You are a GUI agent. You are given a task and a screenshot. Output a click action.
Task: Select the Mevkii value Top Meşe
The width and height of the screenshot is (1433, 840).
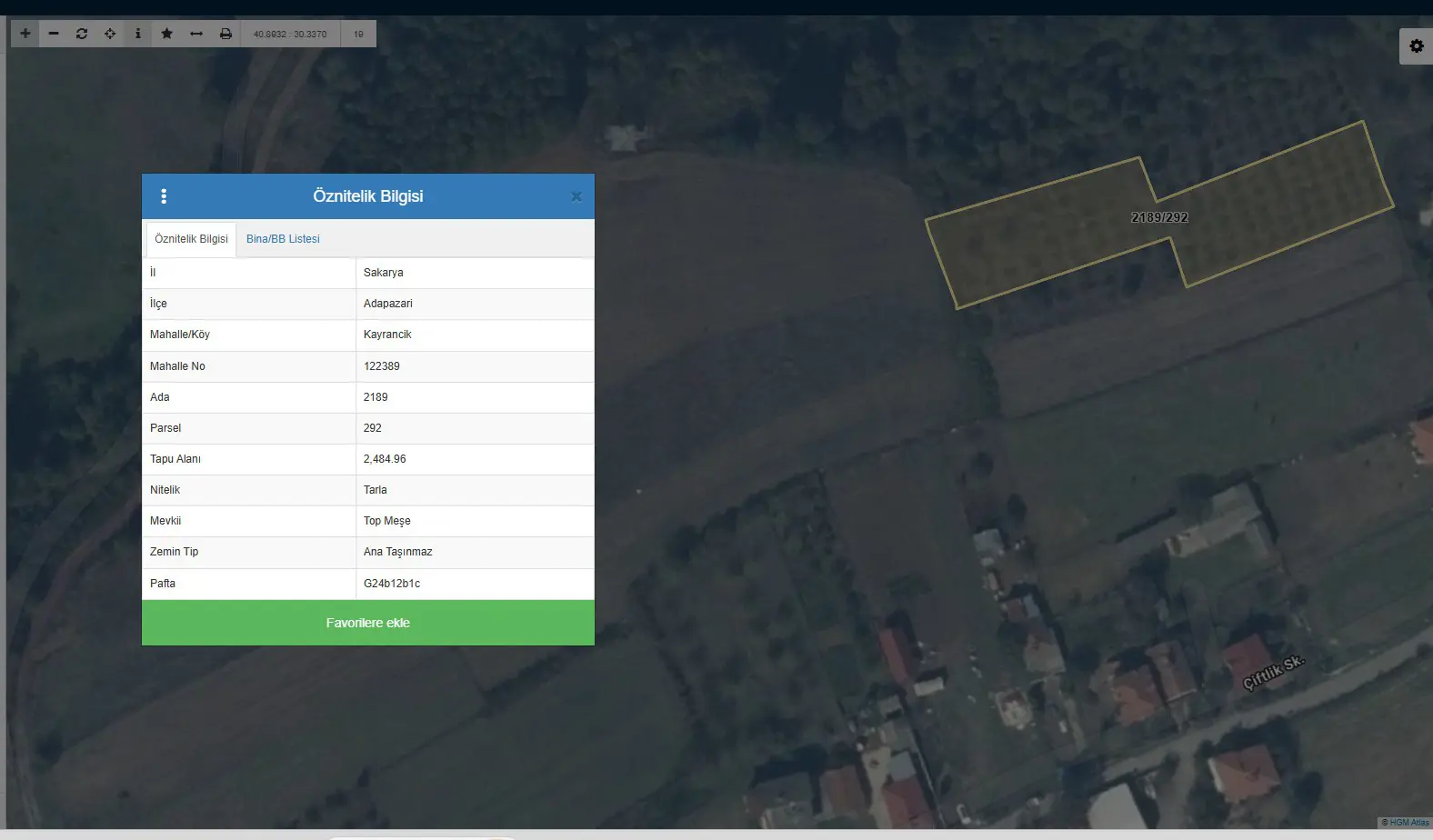(476, 521)
